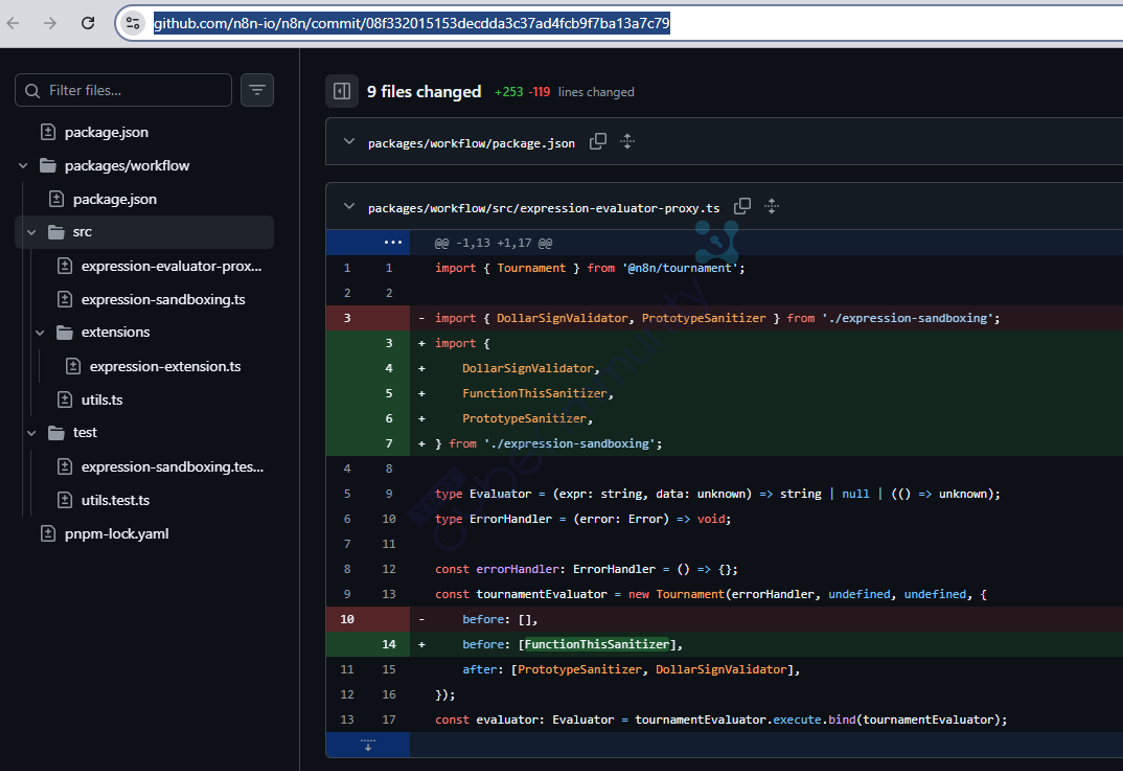Open site information icon in address bar
Screen dimensions: 1123x771
click(132, 23)
